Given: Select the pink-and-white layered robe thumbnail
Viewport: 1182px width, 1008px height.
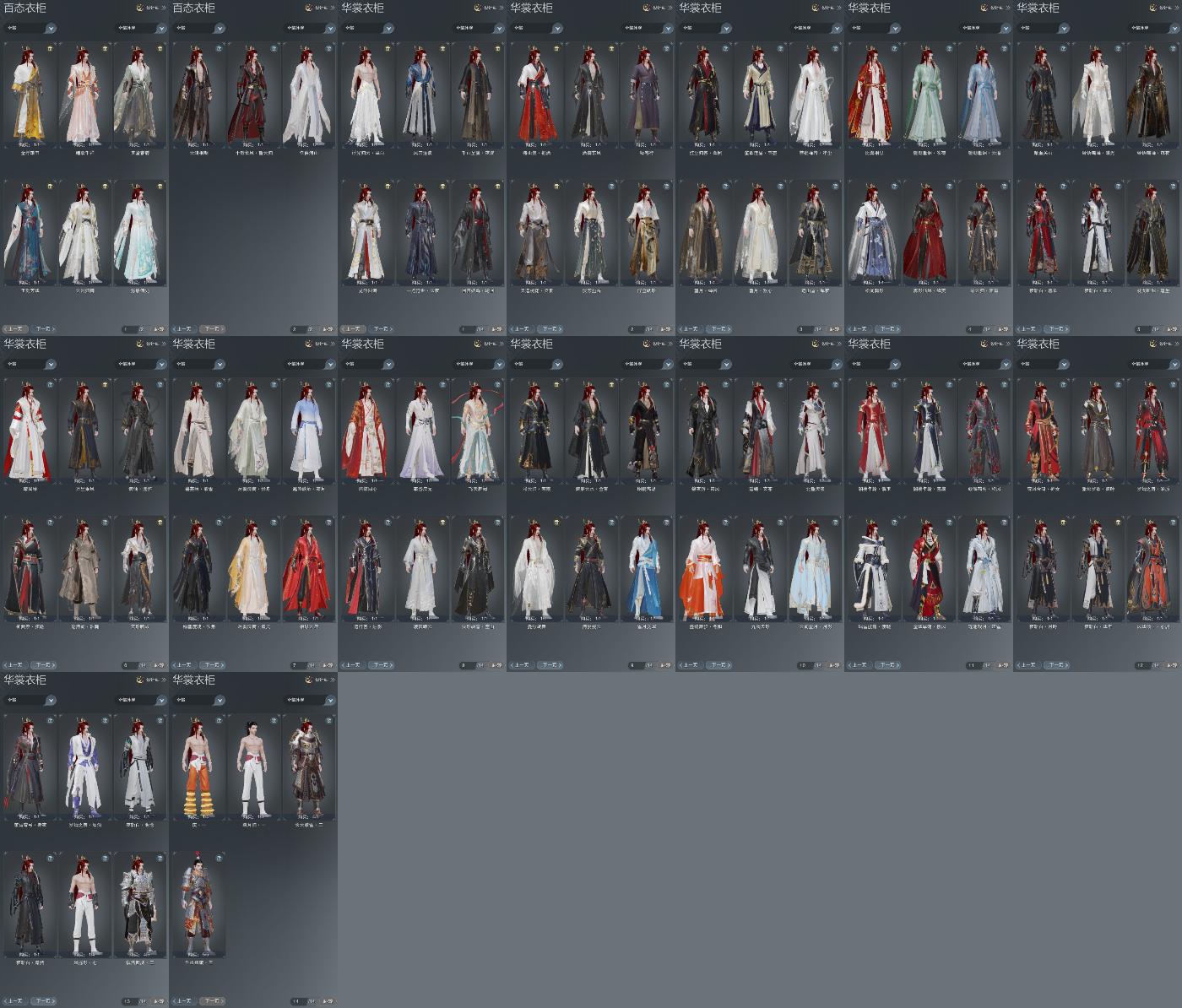Looking at the screenshot, I should click(x=84, y=95).
